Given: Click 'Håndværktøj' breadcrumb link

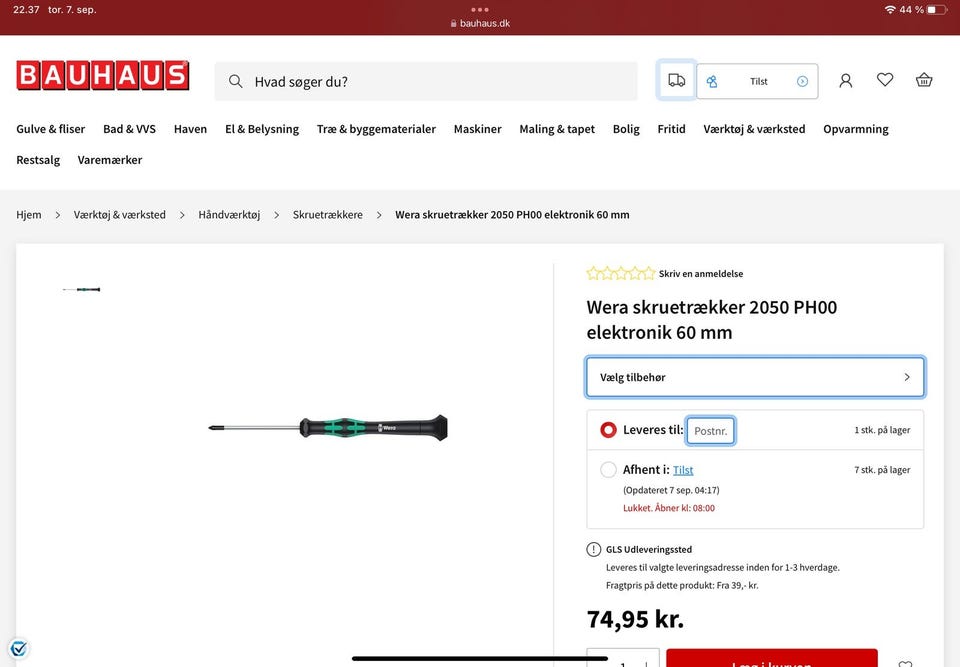Looking at the screenshot, I should click(229, 215).
